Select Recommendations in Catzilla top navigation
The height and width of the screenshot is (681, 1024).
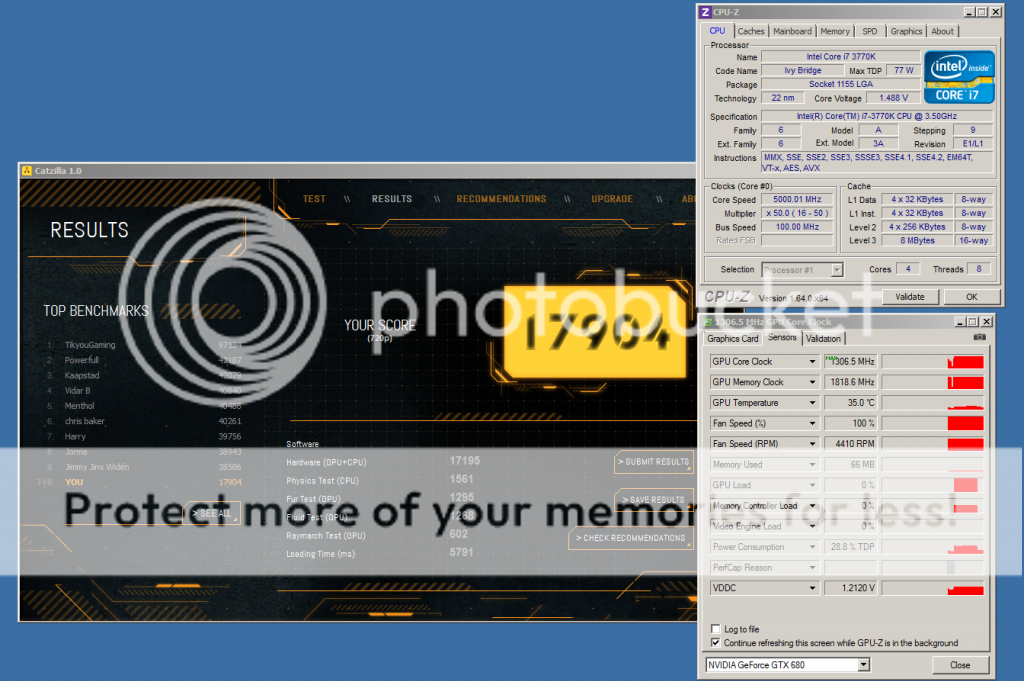(x=501, y=199)
